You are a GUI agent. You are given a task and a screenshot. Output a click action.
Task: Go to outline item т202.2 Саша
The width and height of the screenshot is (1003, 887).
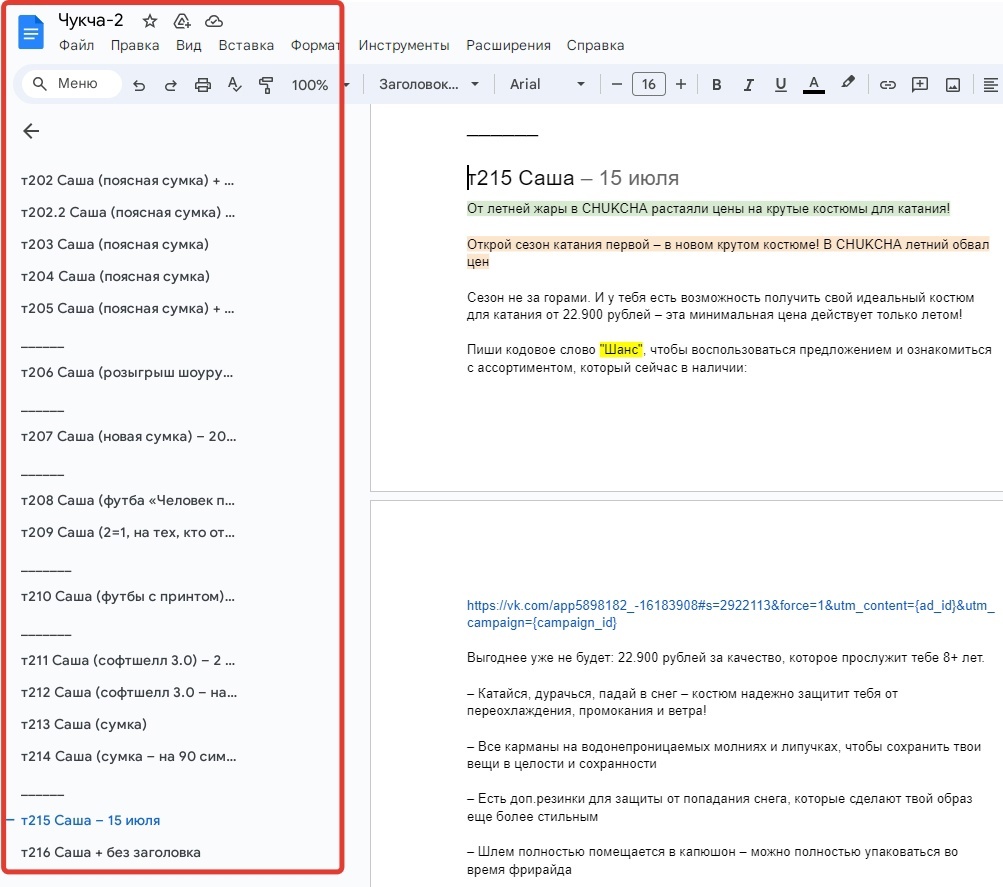128,212
